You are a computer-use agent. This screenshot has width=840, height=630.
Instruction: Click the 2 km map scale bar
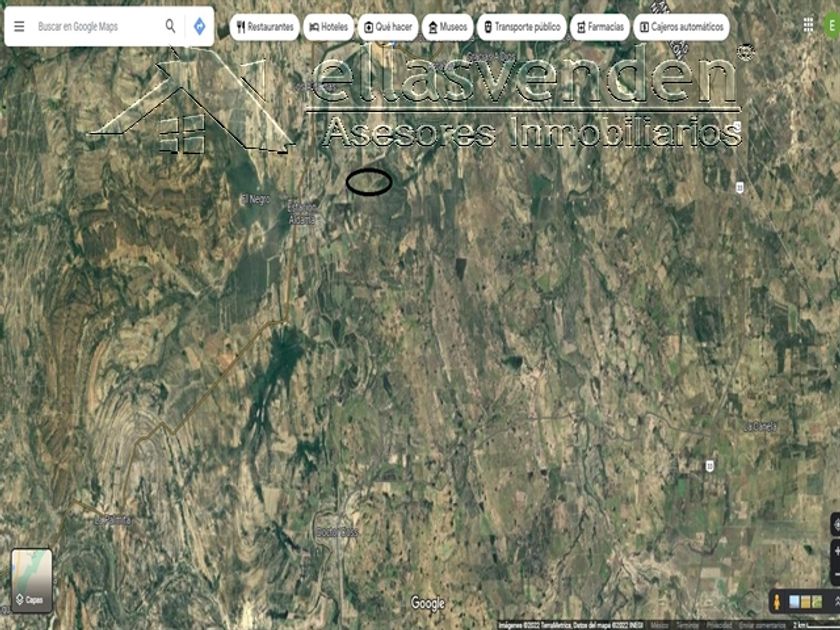pos(816,625)
